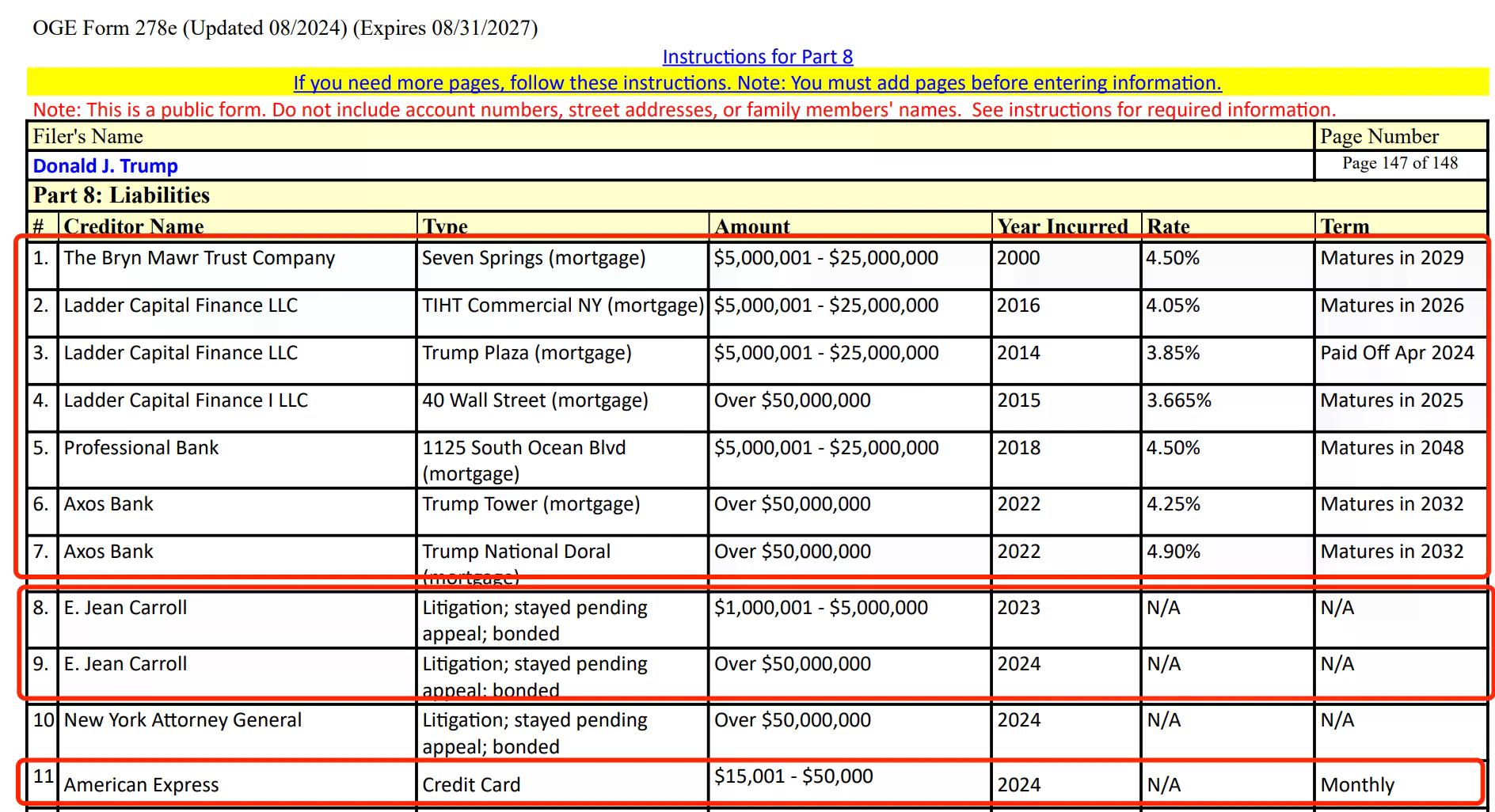Click the Professional Bank creditor field
Image resolution: width=1495 pixels, height=812 pixels.
point(141,449)
